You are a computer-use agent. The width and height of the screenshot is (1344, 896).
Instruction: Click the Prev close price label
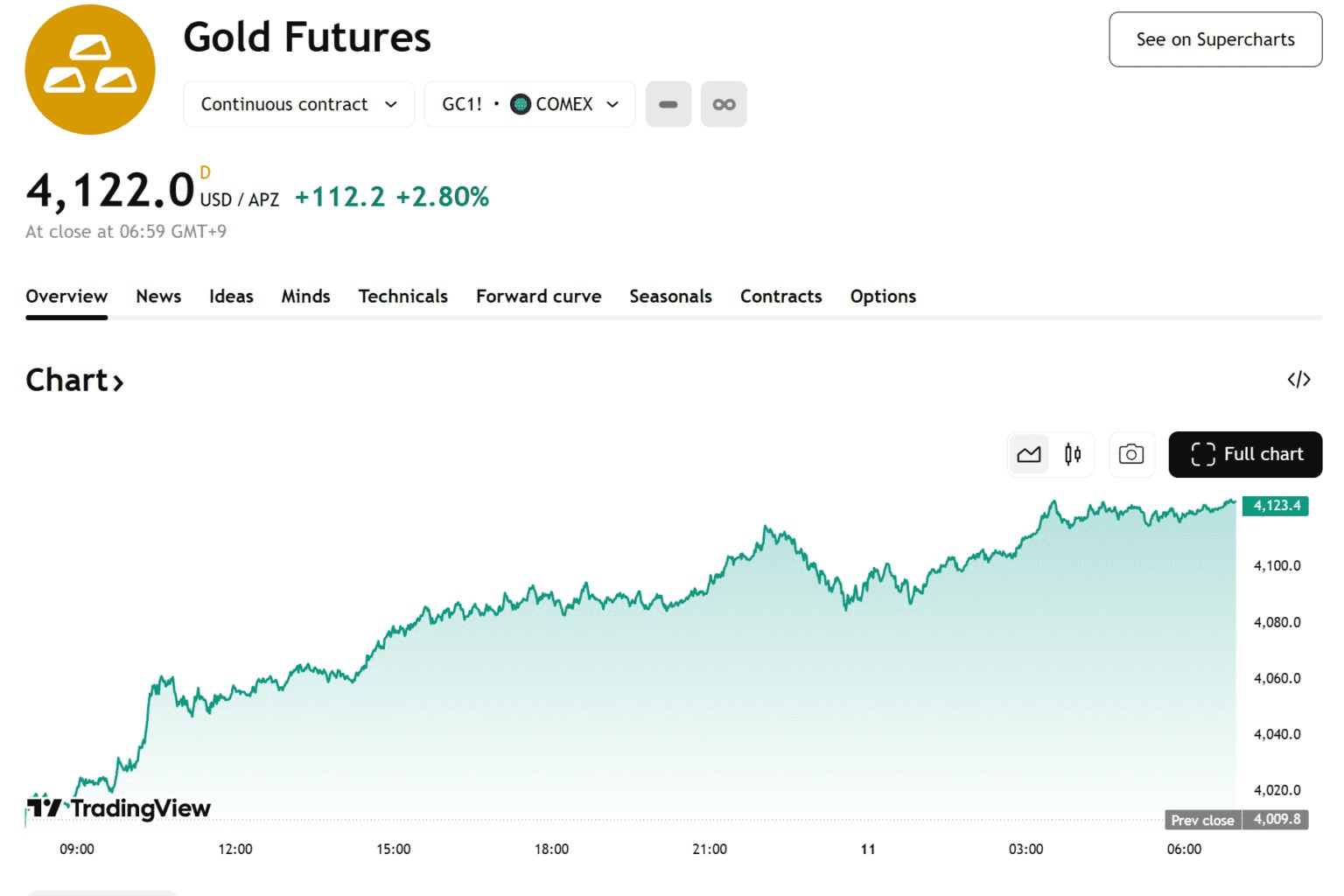tap(1202, 820)
